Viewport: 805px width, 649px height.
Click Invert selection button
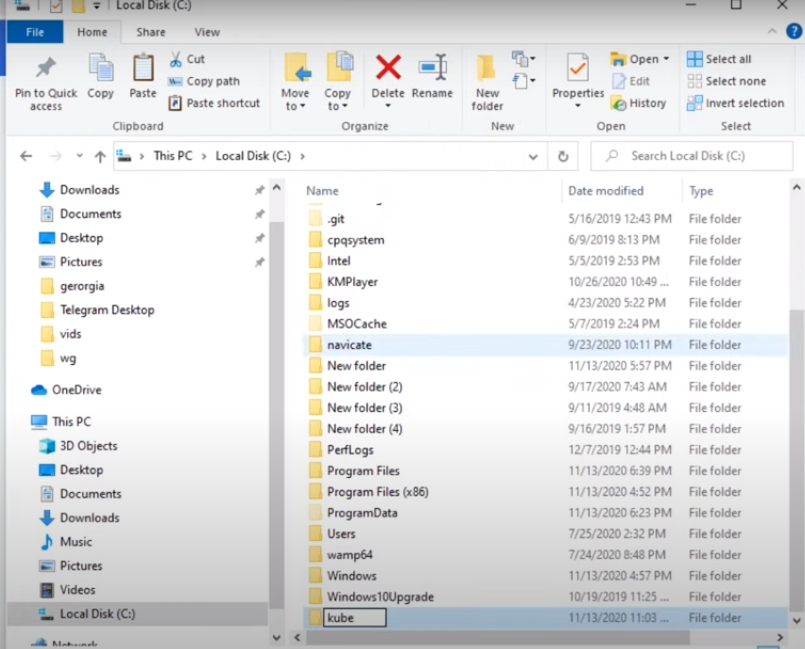pyautogui.click(x=735, y=103)
